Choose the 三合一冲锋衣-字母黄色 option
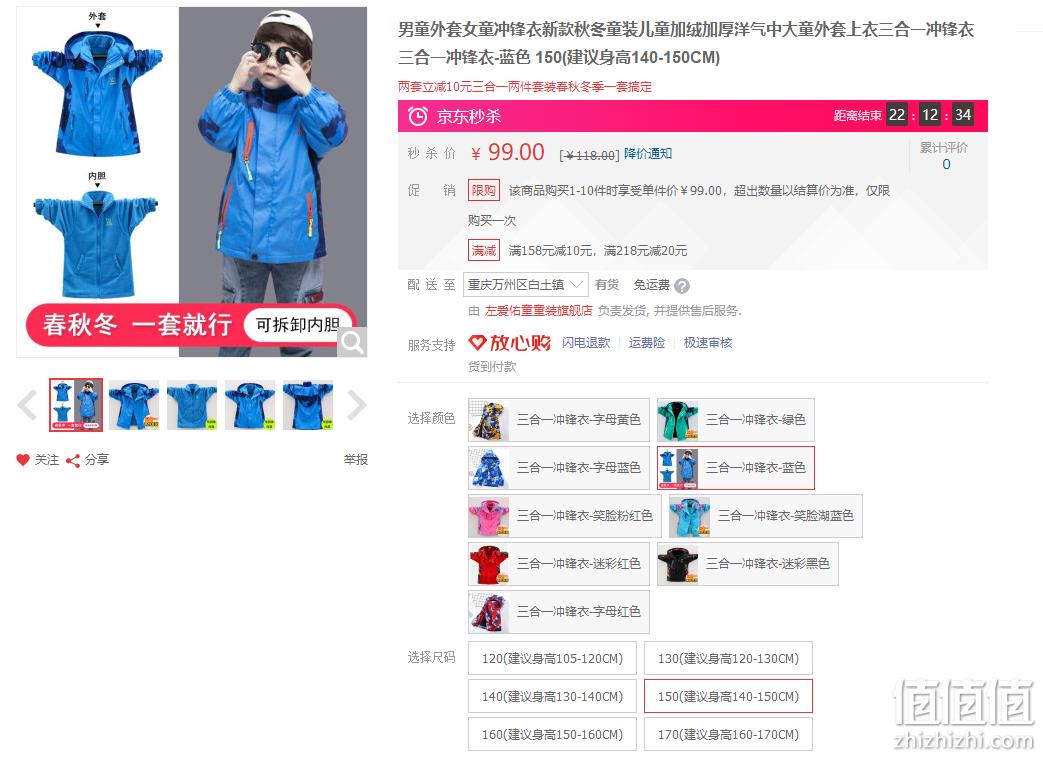 pos(559,420)
